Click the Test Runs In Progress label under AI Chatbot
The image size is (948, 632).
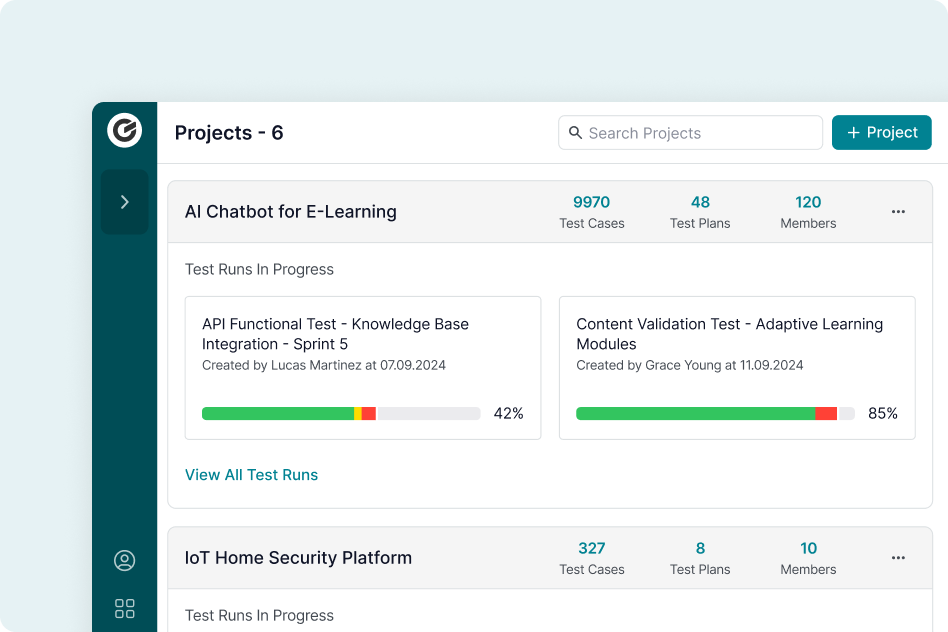tap(259, 270)
